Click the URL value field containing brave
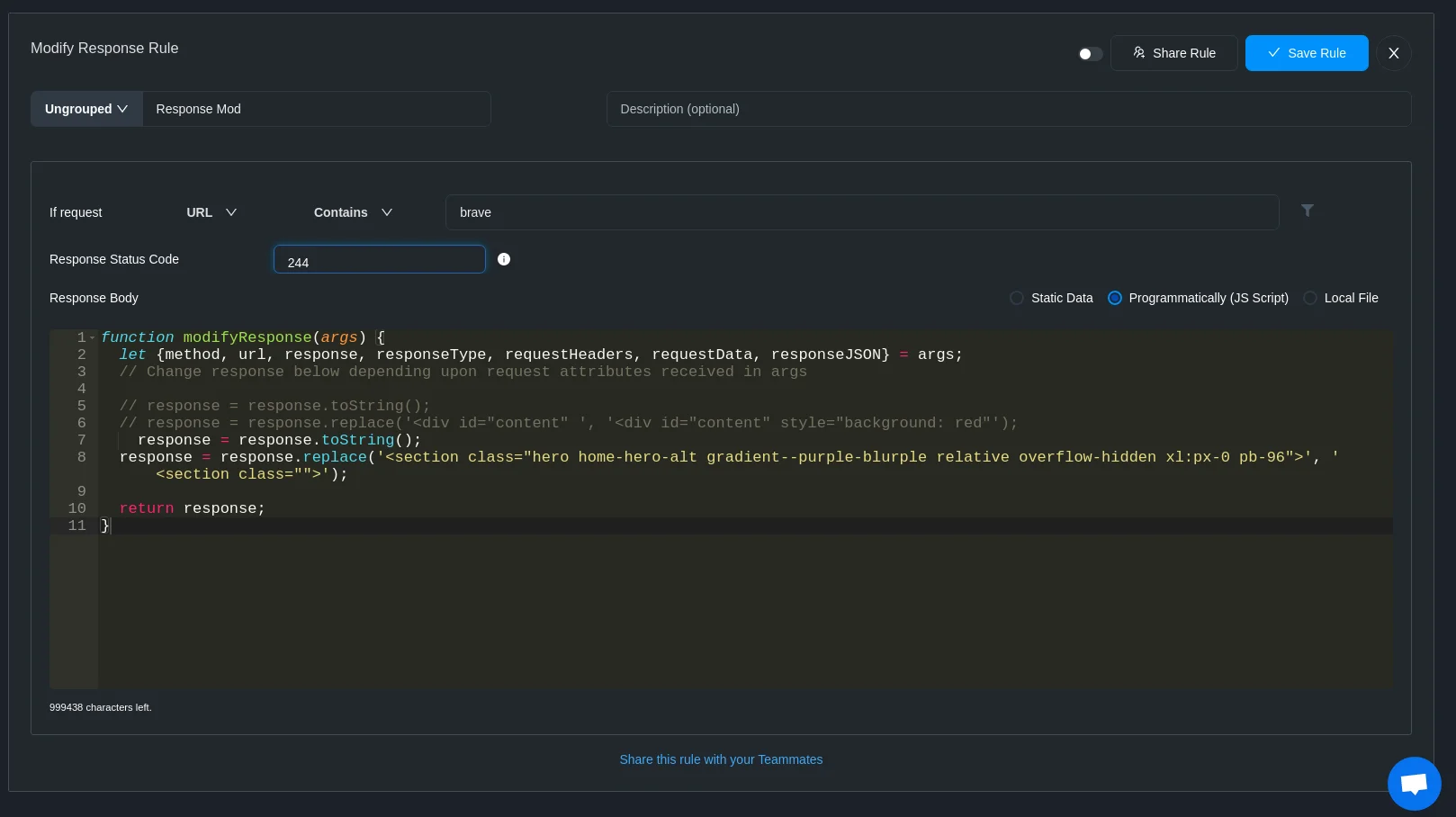 pos(862,212)
